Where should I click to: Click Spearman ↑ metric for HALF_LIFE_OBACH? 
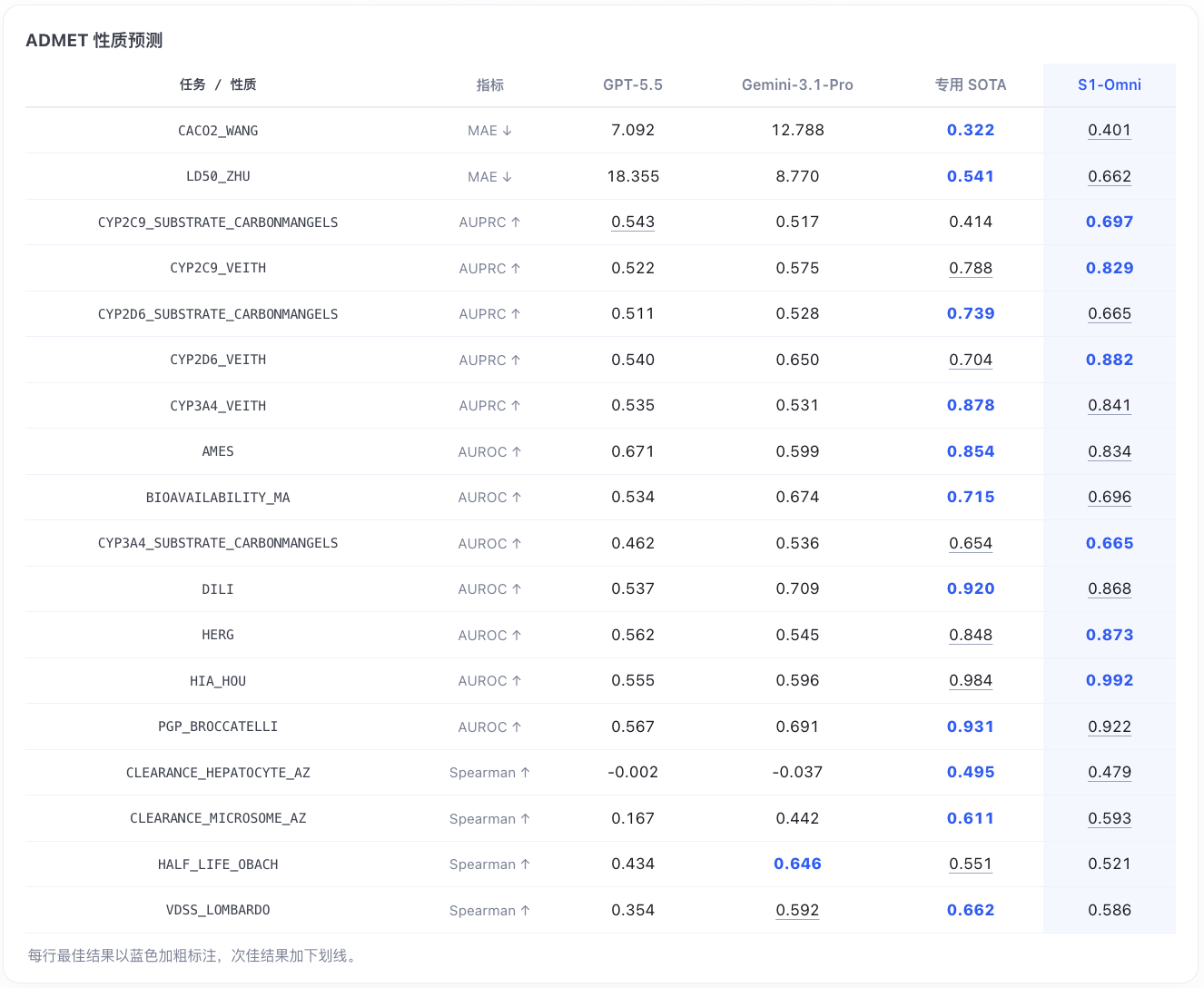pyautogui.click(x=490, y=864)
